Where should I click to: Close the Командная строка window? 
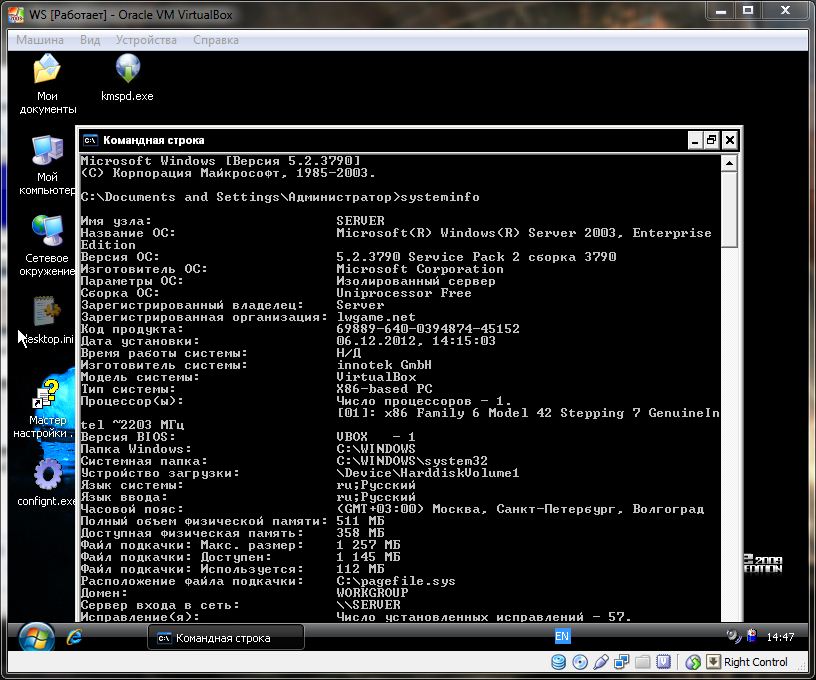[730, 140]
